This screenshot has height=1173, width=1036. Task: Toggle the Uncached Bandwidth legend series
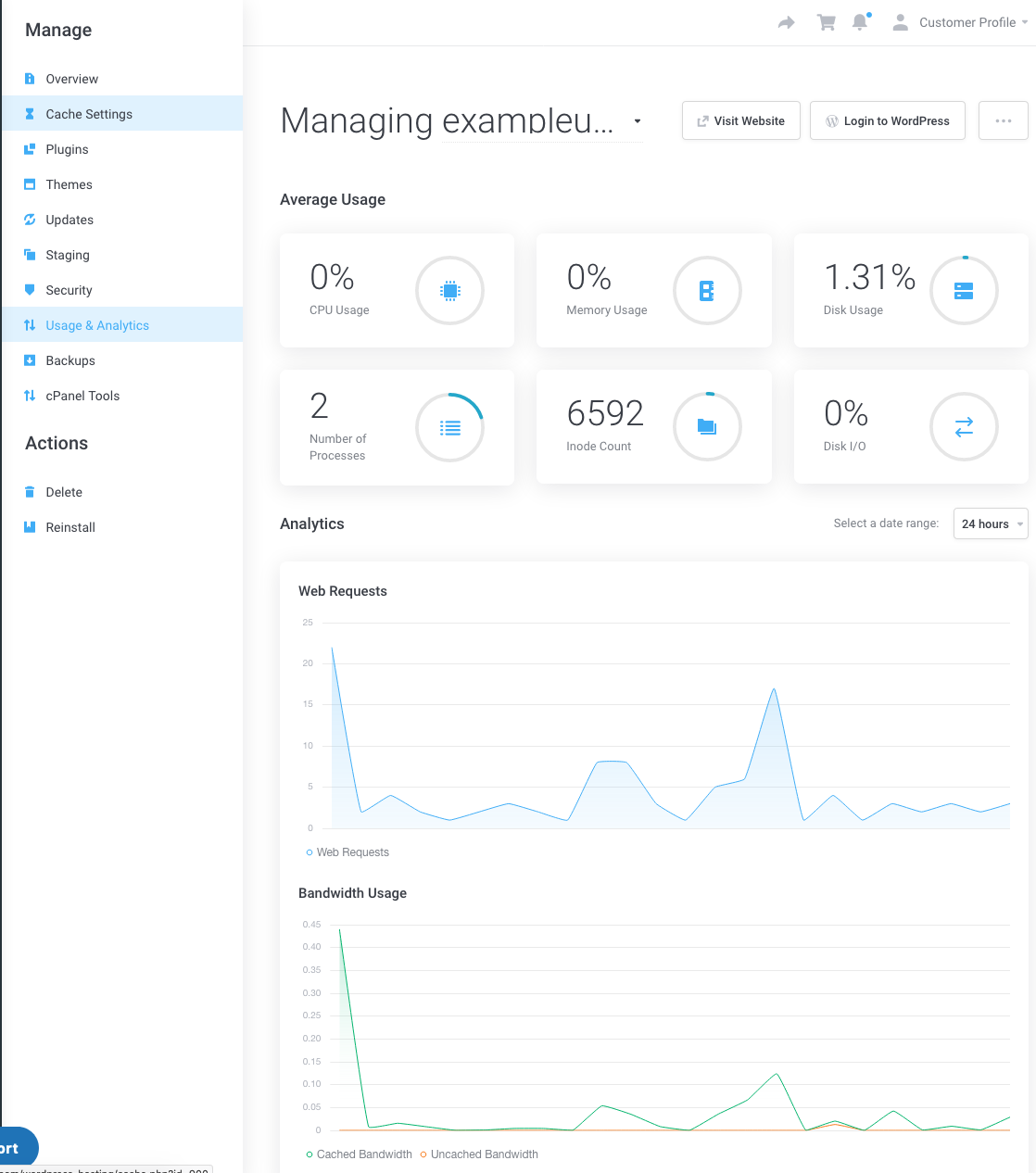pyautogui.click(x=479, y=1154)
